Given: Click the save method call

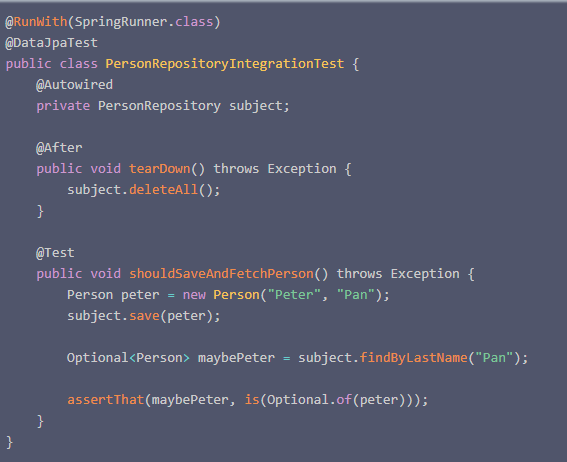Looking at the screenshot, I should 144,316.
